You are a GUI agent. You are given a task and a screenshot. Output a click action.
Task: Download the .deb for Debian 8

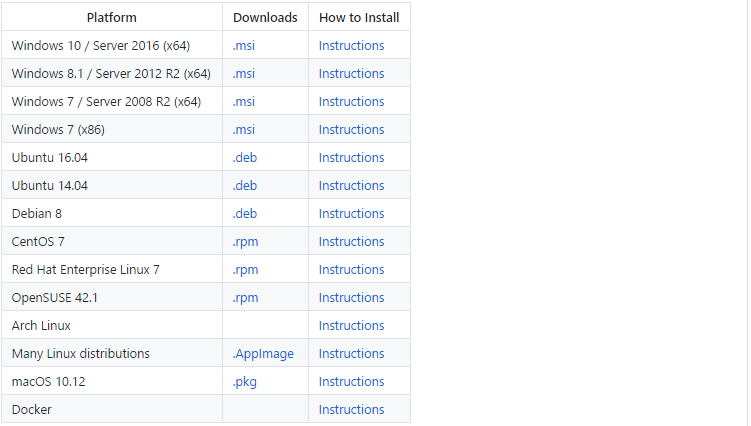pyautogui.click(x=245, y=214)
